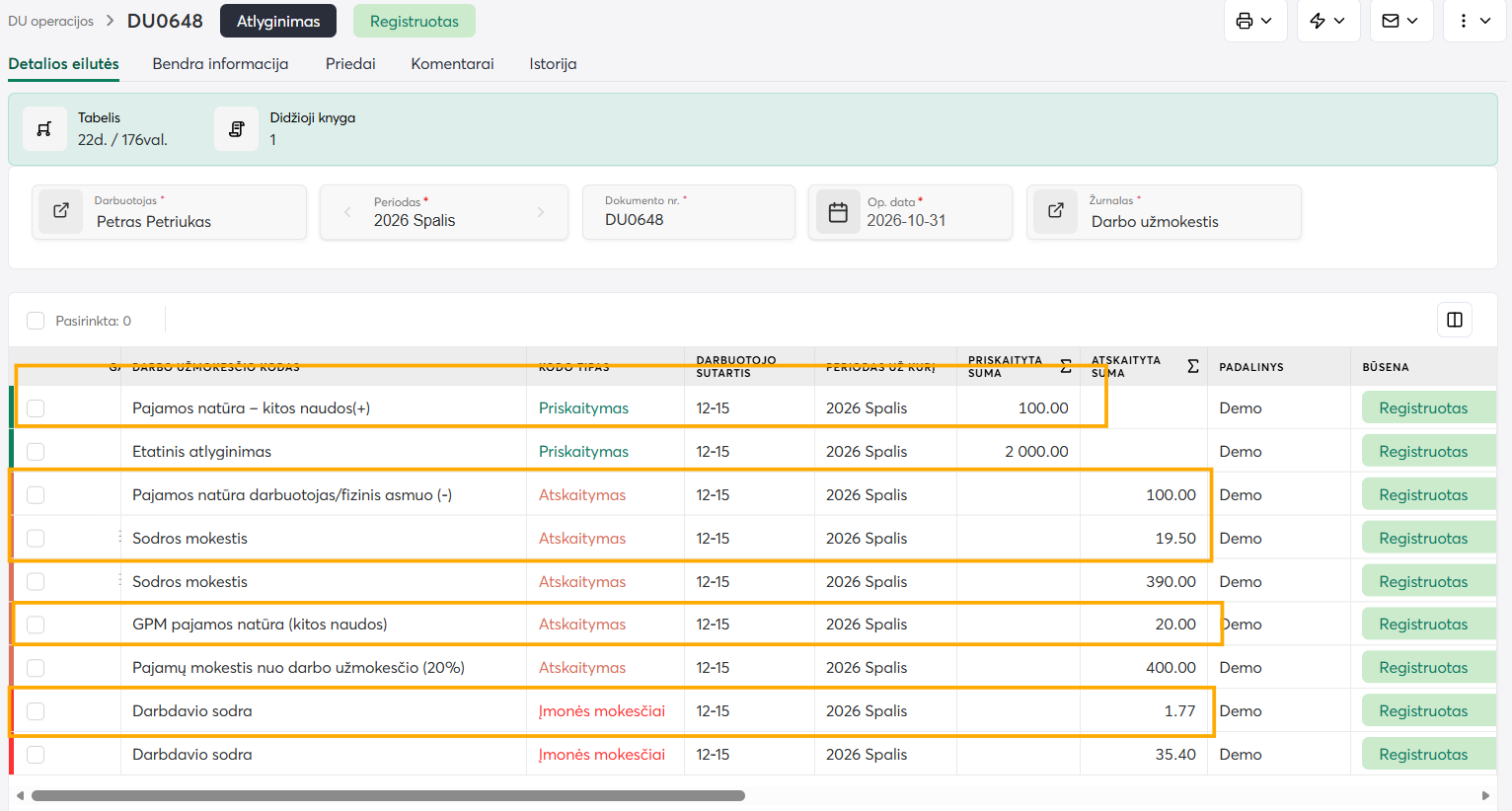Image resolution: width=1512 pixels, height=811 pixels.
Task: Check the GPM pajamos natūra row checkbox
Action: [36, 625]
